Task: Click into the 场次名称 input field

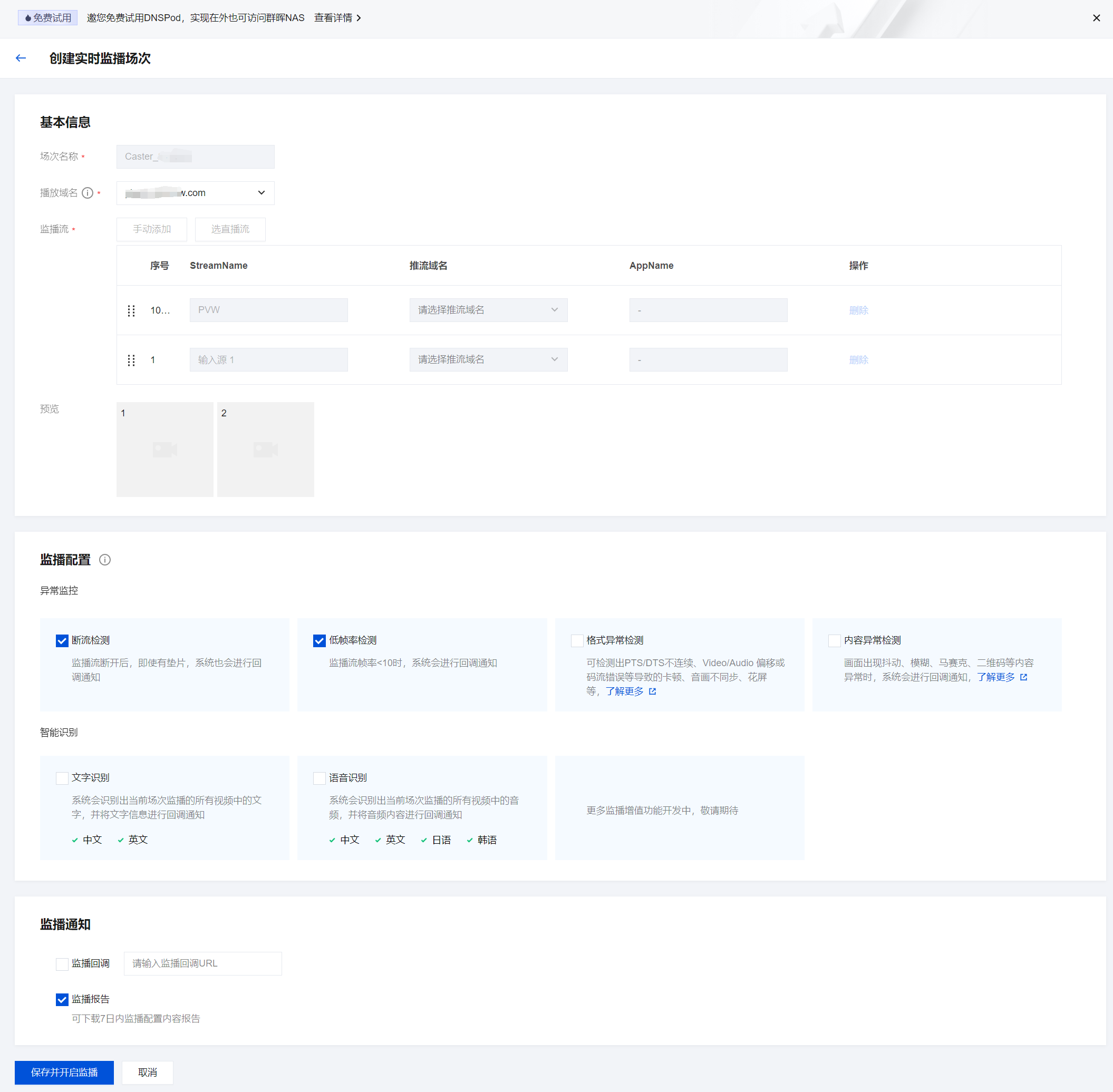Action: pos(195,157)
